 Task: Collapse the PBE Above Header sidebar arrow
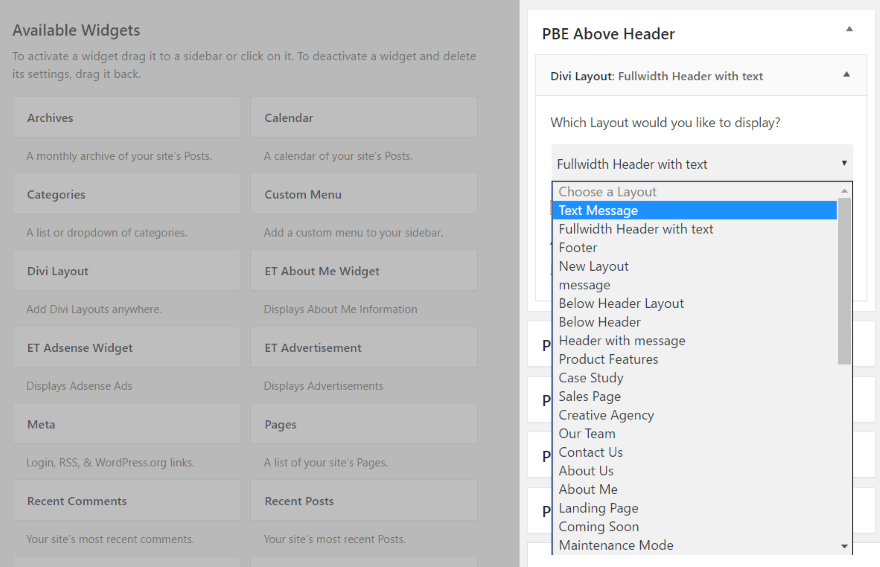tap(849, 29)
